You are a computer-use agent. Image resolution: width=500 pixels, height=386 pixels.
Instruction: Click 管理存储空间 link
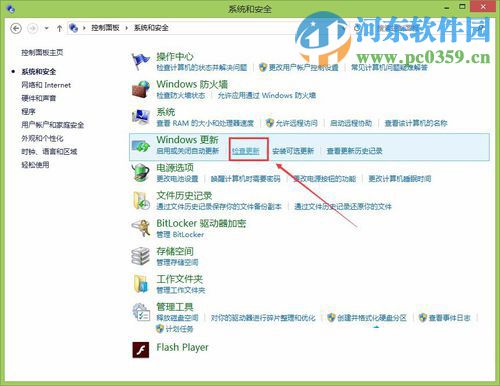point(177,262)
